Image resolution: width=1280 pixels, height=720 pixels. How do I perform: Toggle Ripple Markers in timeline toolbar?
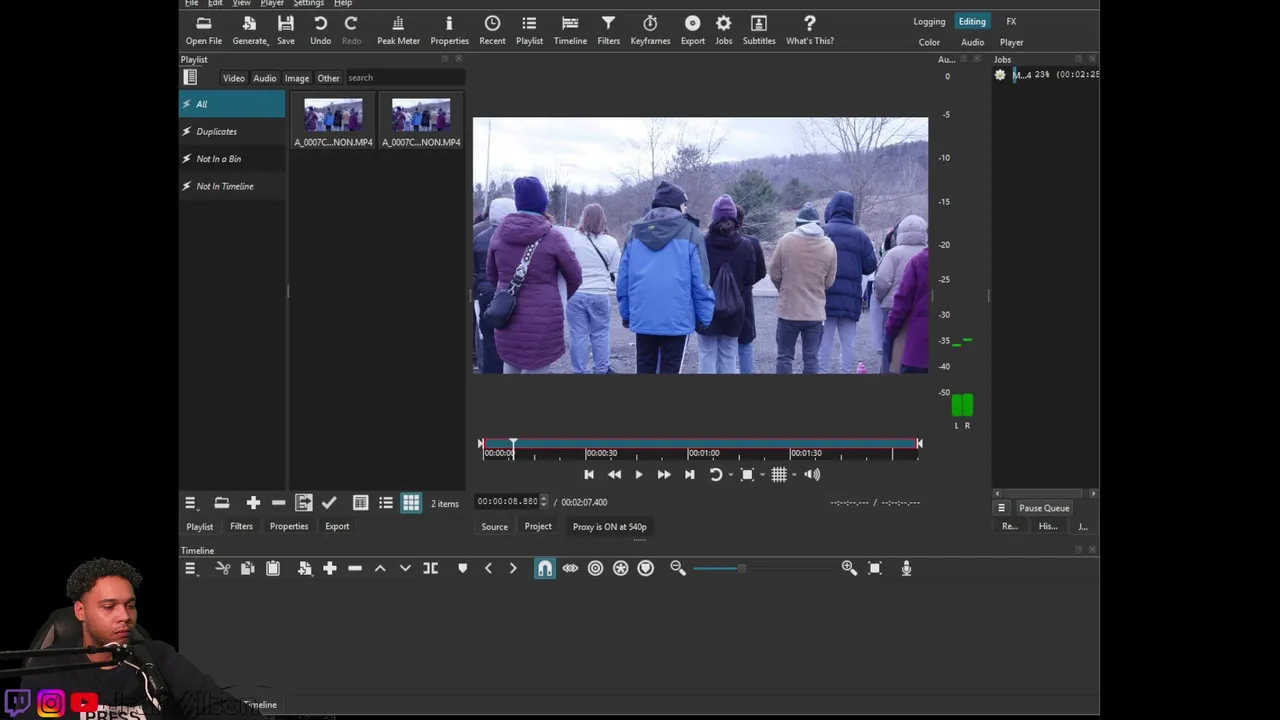pyautogui.click(x=646, y=568)
